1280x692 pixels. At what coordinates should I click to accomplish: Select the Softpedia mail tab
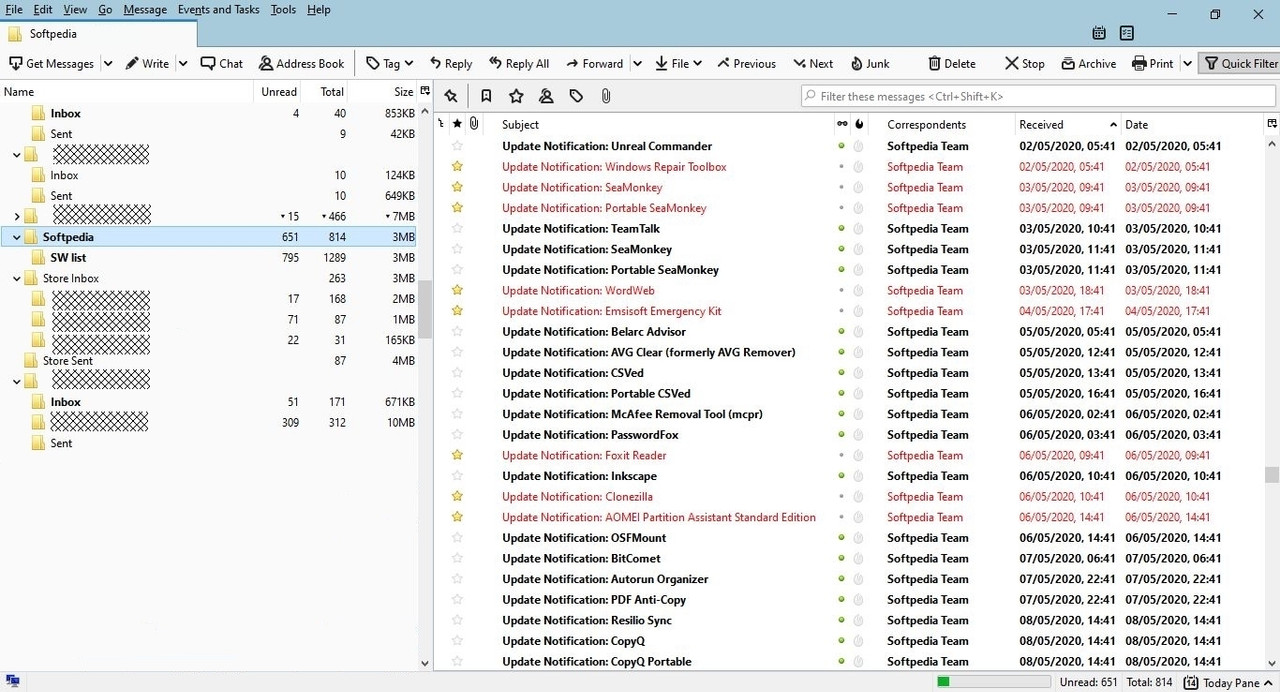(98, 33)
